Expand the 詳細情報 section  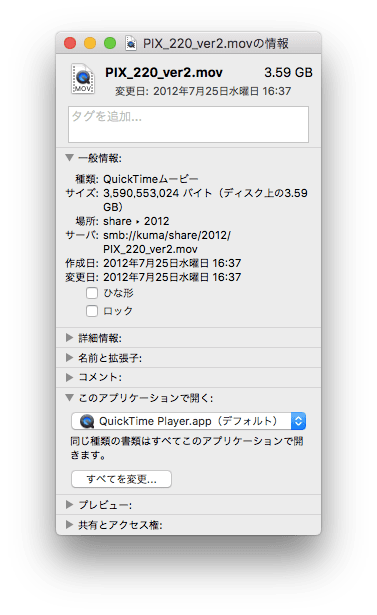[69, 337]
